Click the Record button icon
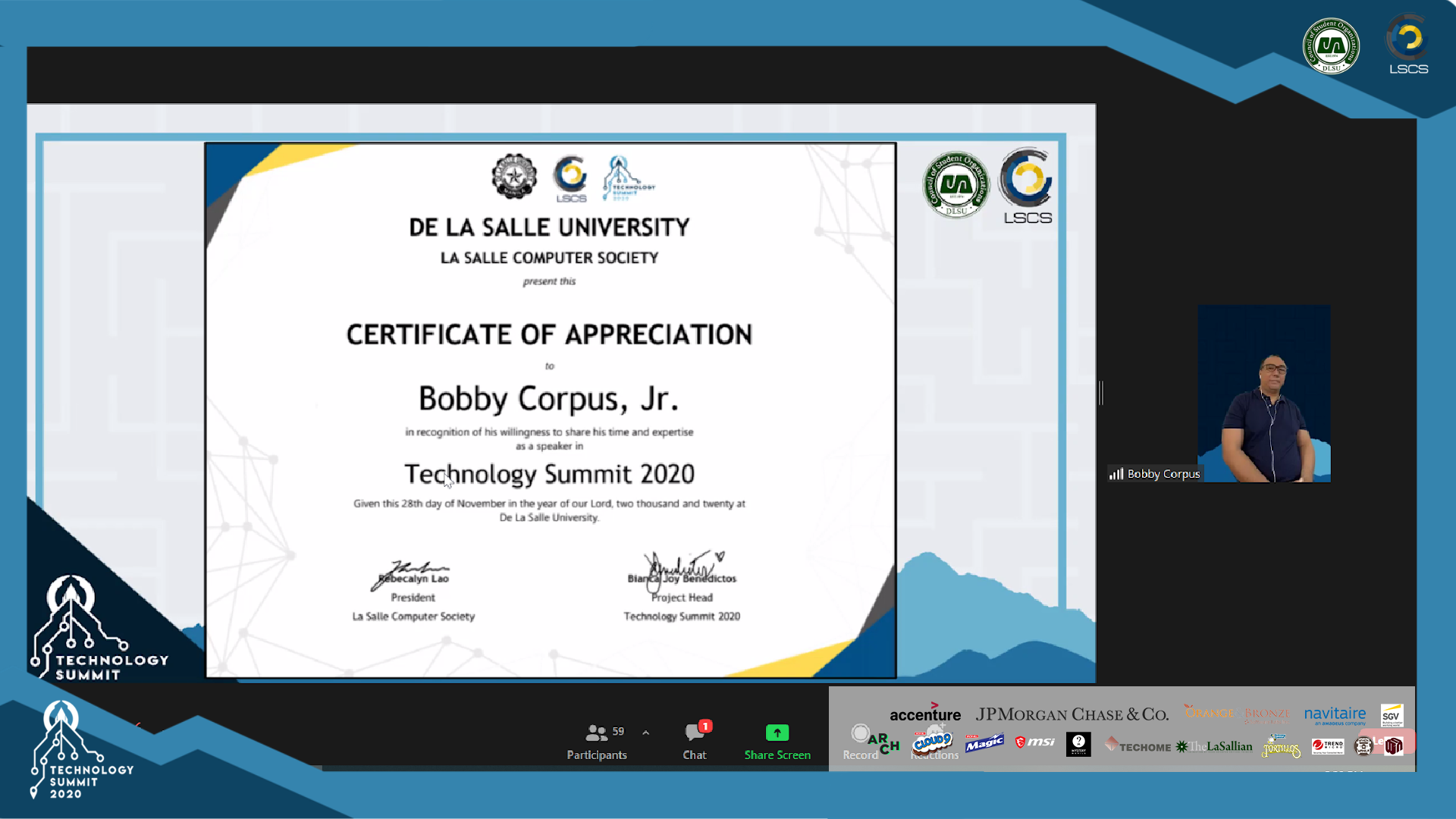Screen dimensions: 1456x819 tap(860, 733)
